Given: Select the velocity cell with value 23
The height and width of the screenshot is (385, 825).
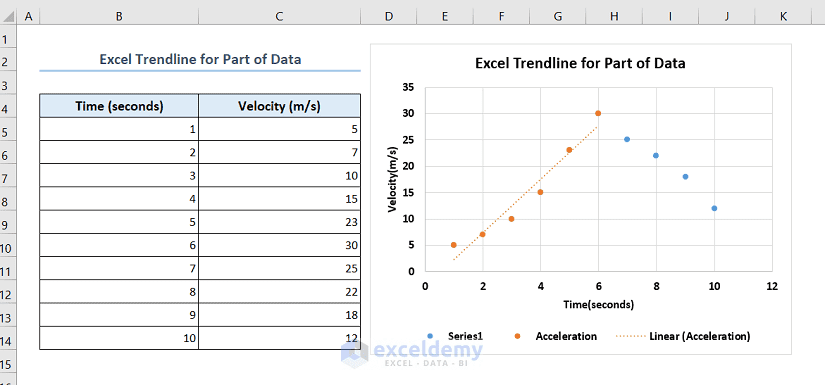Looking at the screenshot, I should (279, 222).
